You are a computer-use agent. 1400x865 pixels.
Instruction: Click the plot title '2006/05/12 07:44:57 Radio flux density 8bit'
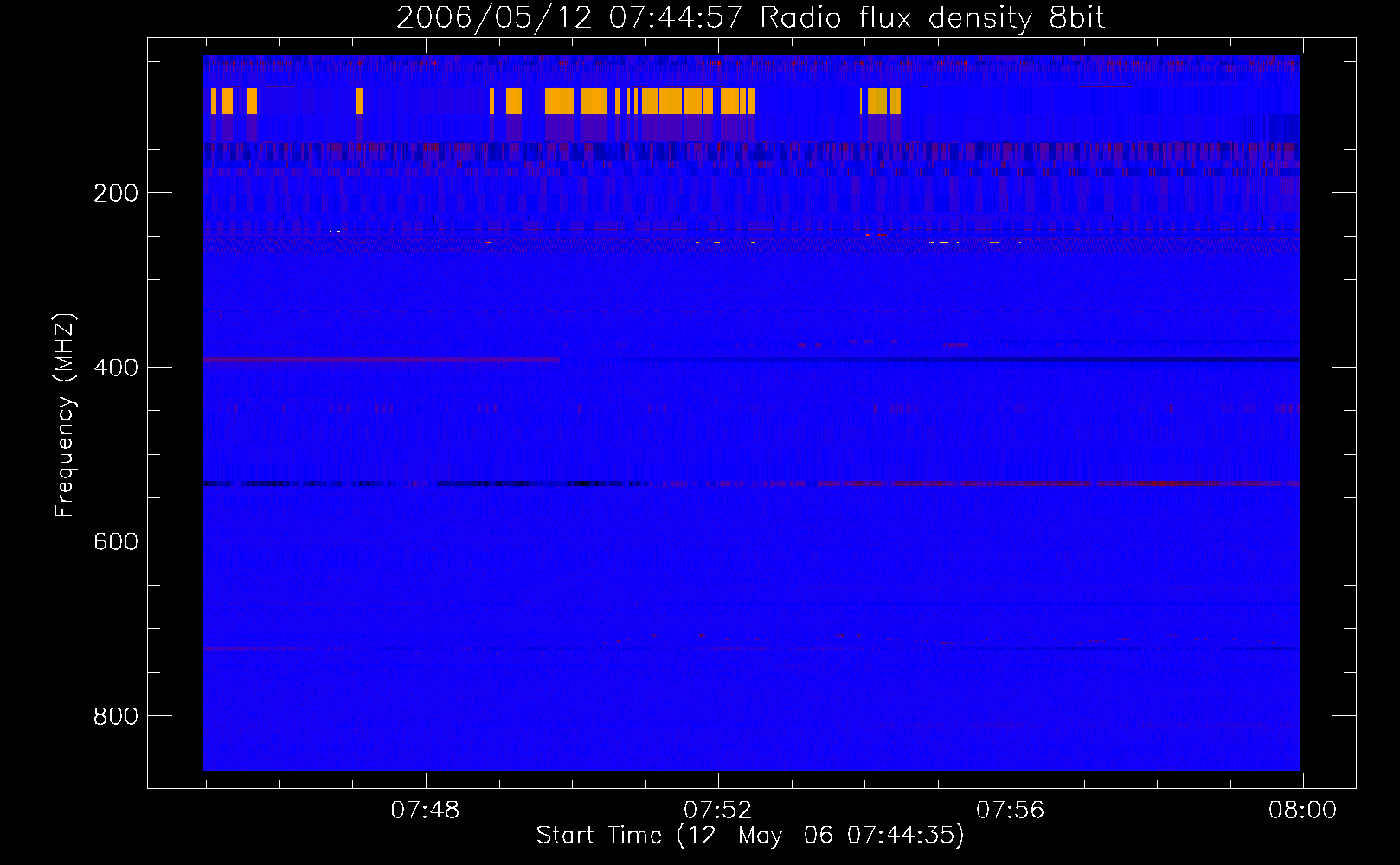pos(750,18)
